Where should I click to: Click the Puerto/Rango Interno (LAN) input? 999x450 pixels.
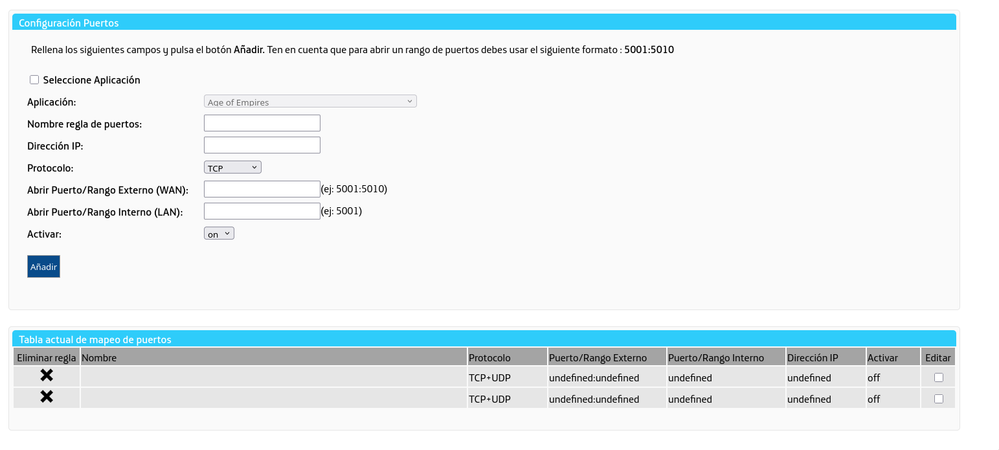pos(261,211)
